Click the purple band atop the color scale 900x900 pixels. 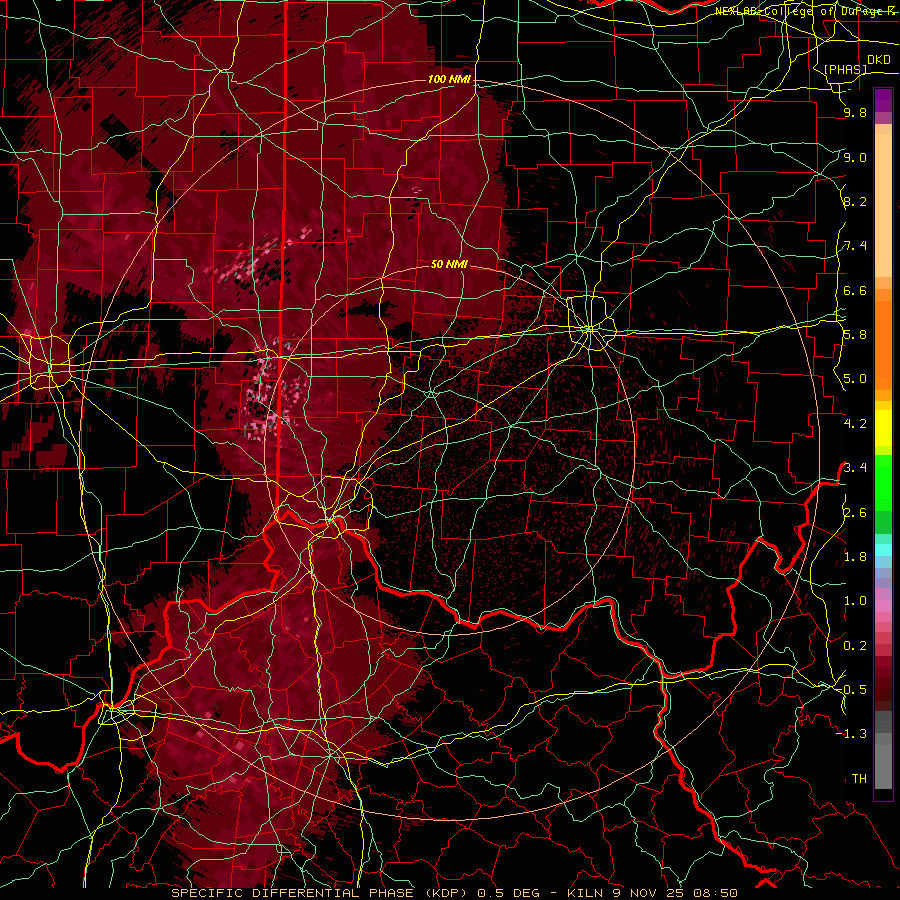pyautogui.click(x=883, y=100)
